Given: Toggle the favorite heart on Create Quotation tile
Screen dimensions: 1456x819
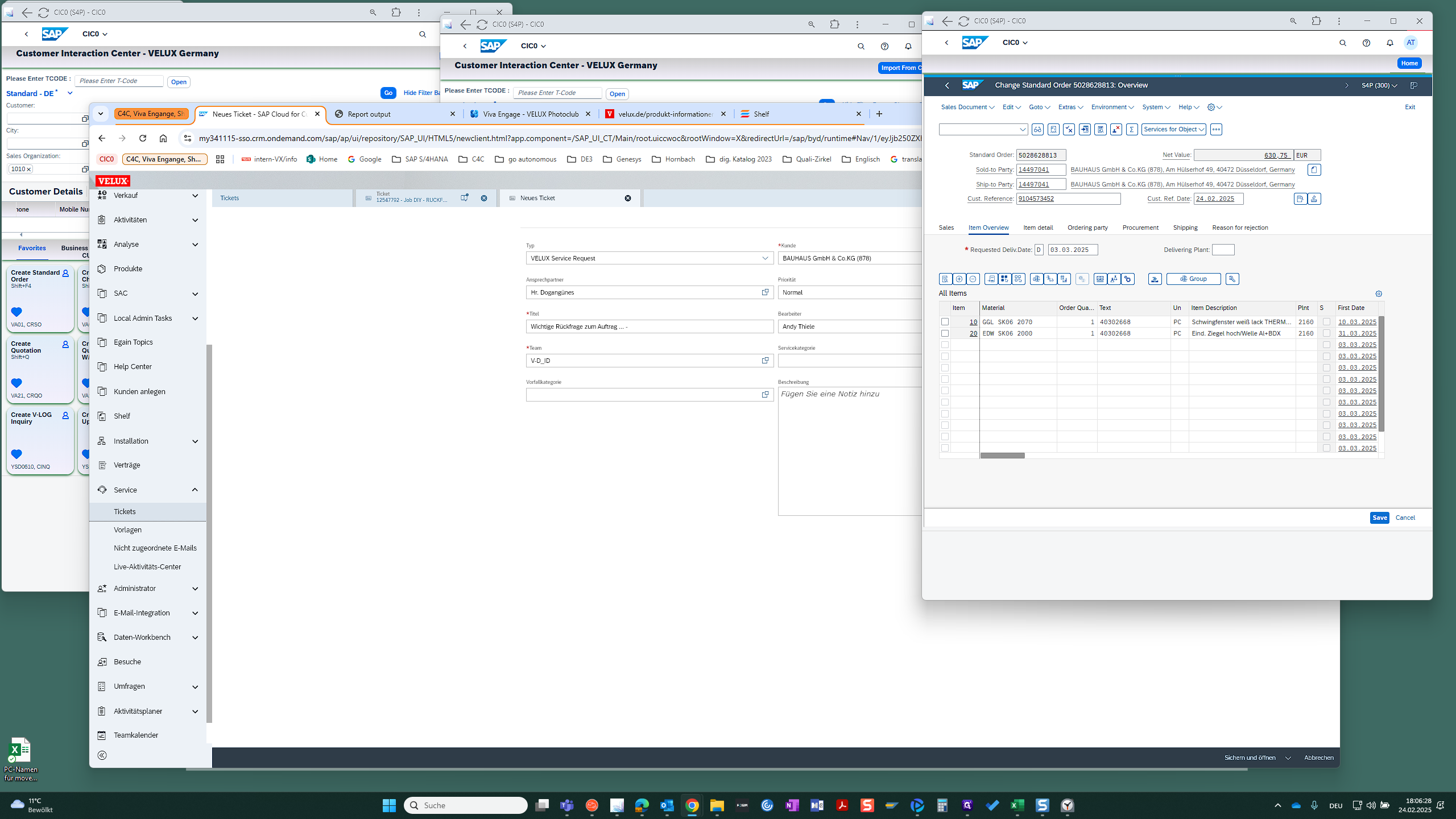Looking at the screenshot, I should (x=16, y=383).
